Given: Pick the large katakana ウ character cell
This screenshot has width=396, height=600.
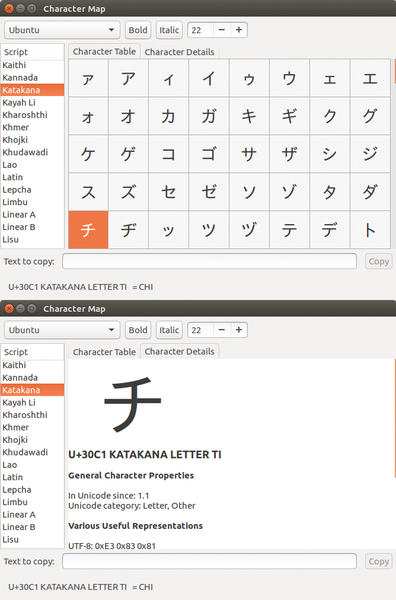Looking at the screenshot, I should coord(289,78).
